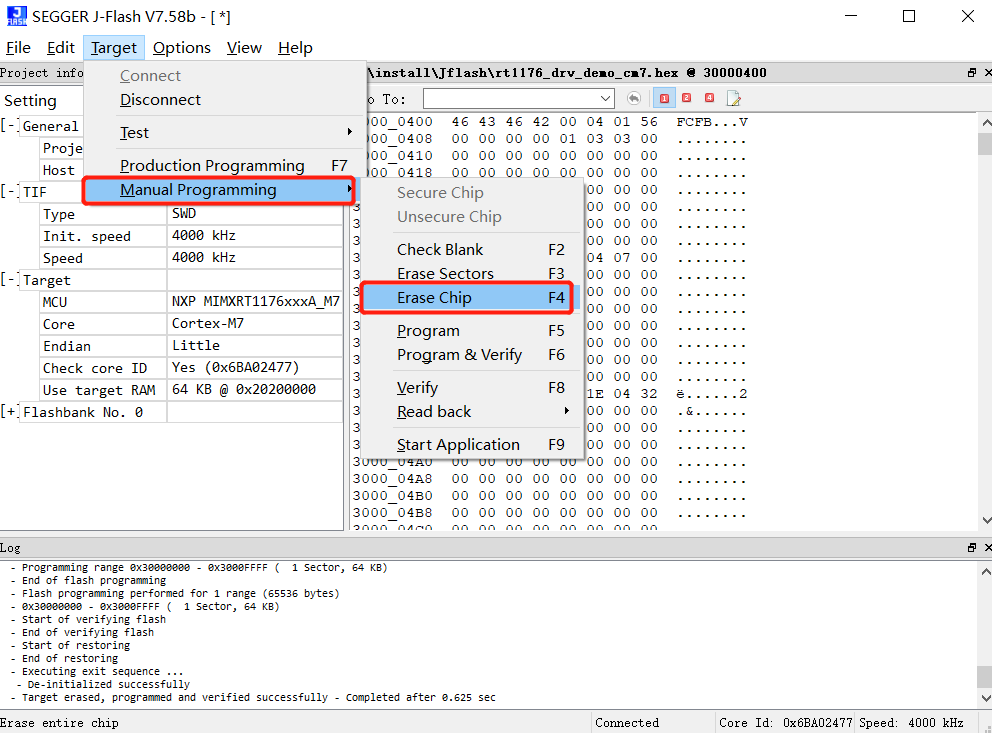Undock the hex data window
The width and height of the screenshot is (992, 733).
click(971, 73)
